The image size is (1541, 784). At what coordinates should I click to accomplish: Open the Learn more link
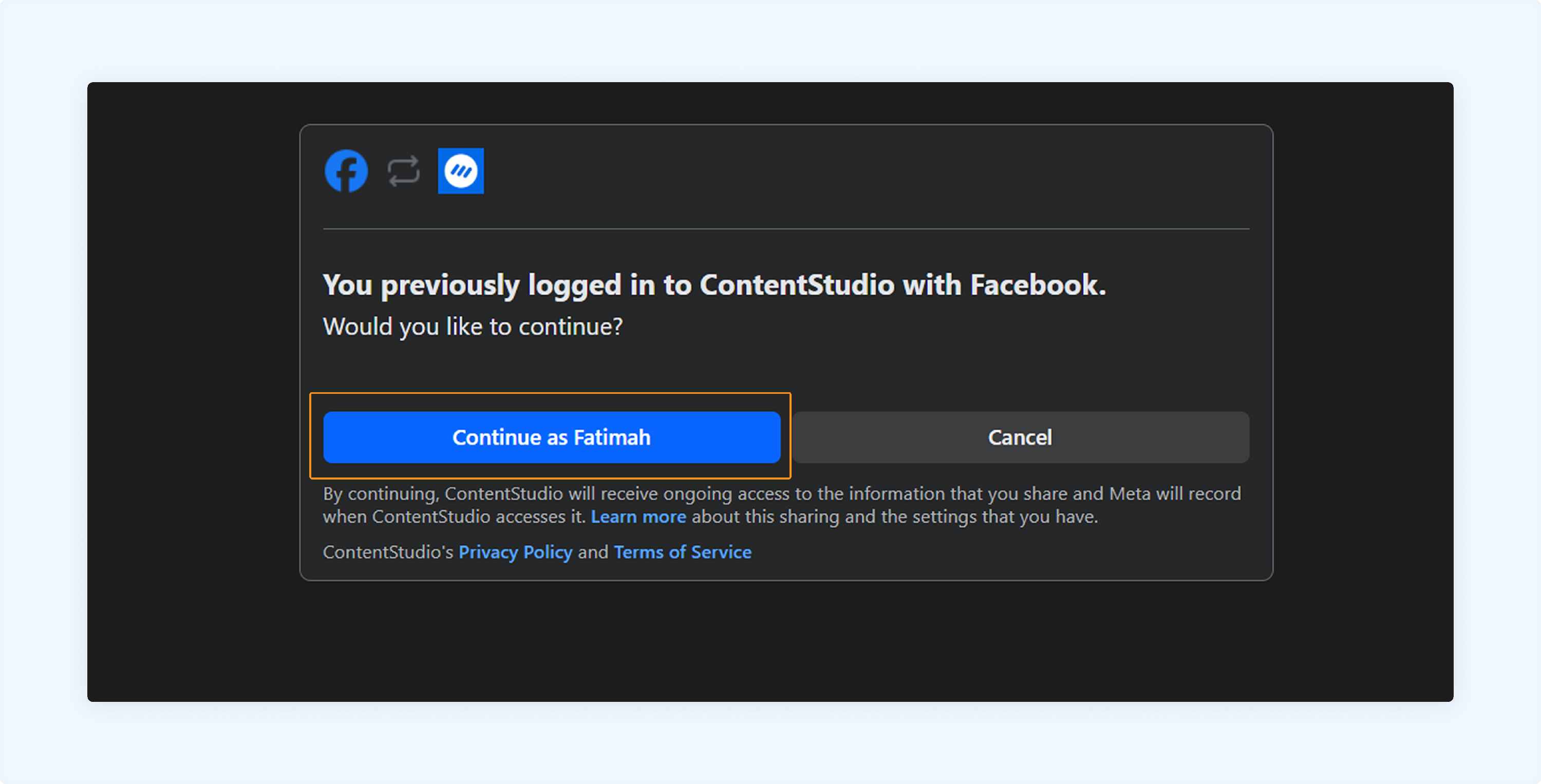tap(638, 517)
